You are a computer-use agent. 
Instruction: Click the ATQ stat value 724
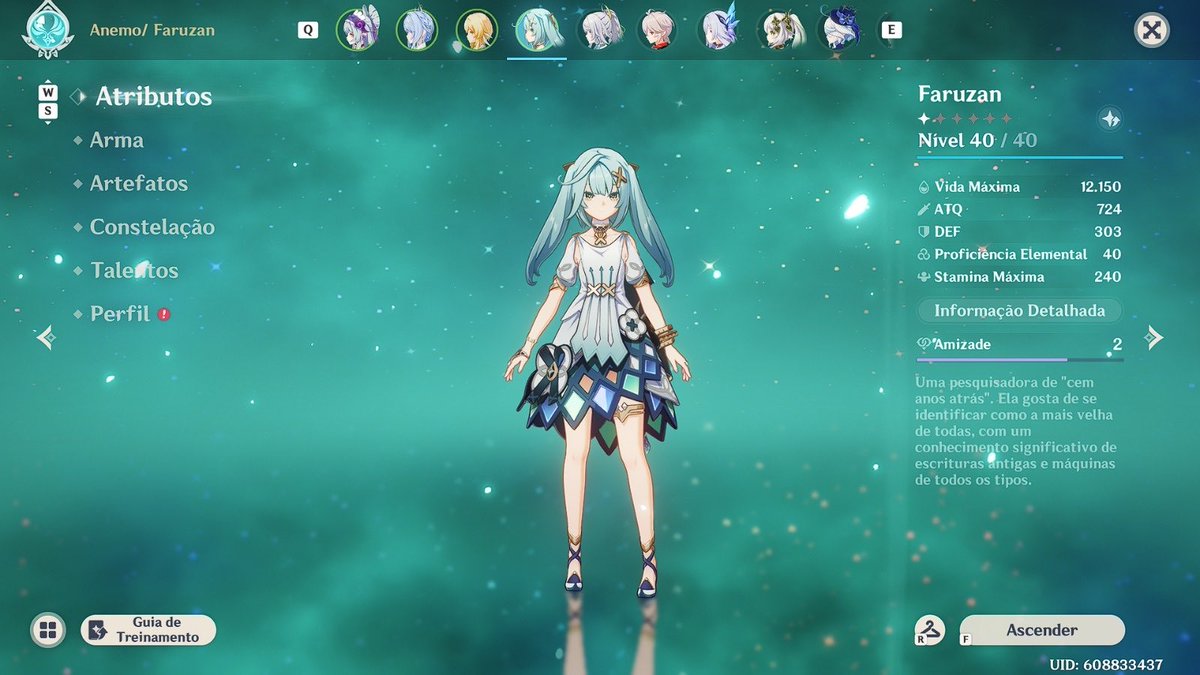[1108, 209]
